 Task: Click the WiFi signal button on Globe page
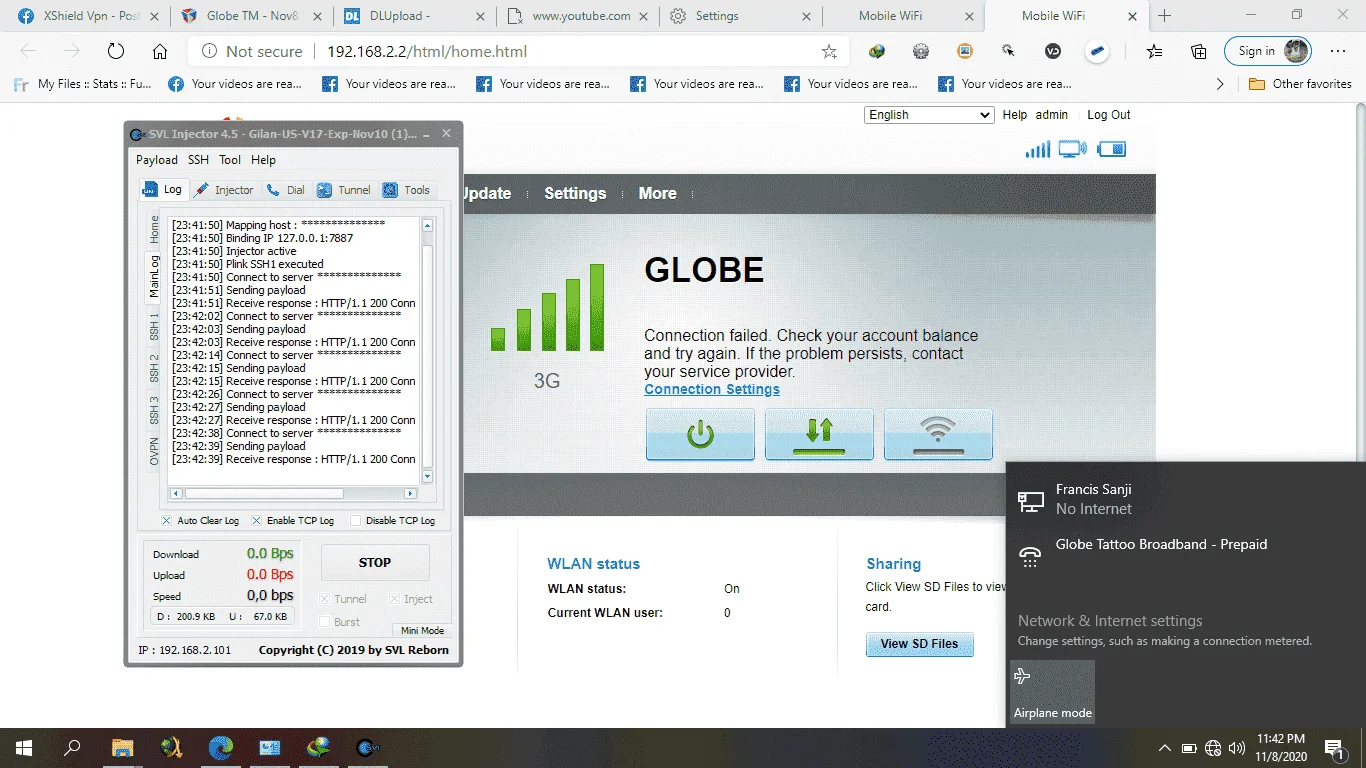point(938,435)
